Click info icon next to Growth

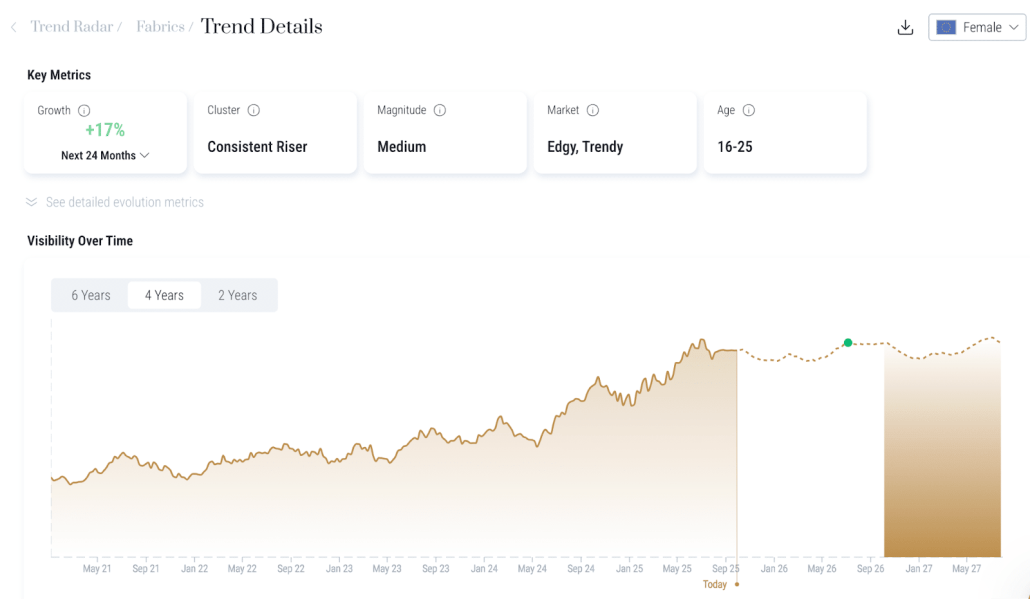(84, 110)
